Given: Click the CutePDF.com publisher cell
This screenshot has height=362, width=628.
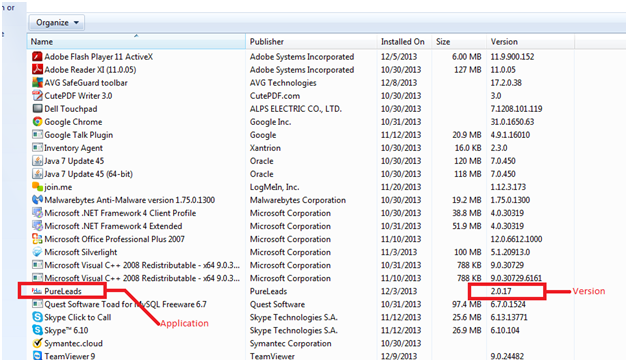Looking at the screenshot, I should point(275,96).
